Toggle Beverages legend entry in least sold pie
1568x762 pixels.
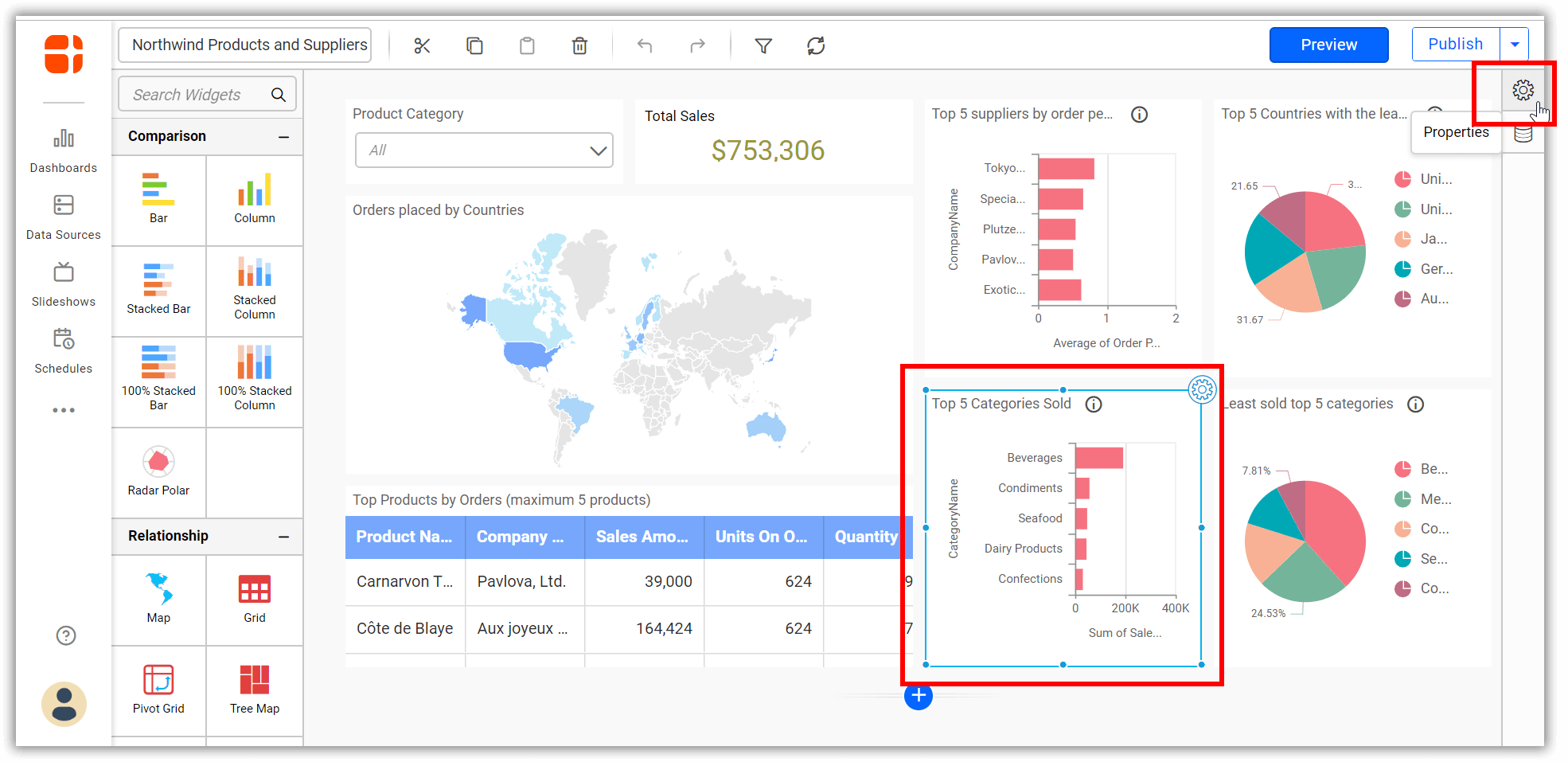(x=1423, y=469)
